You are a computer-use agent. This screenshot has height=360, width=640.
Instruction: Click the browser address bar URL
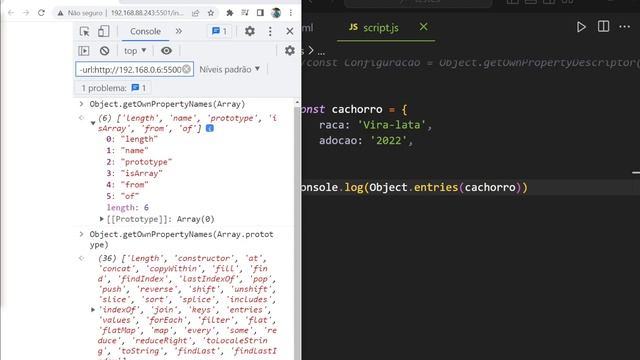[x=147, y=13]
